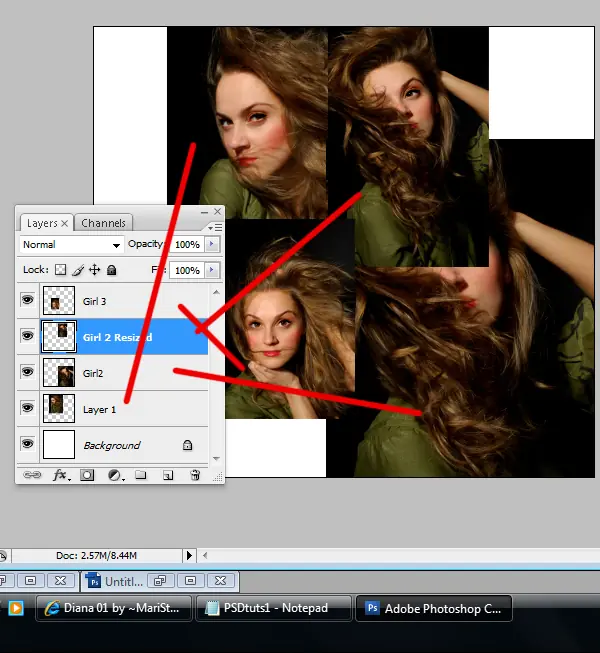The height and width of the screenshot is (653, 600).
Task: Open PSDtuts1 Notepad from the taskbar
Action: click(275, 607)
